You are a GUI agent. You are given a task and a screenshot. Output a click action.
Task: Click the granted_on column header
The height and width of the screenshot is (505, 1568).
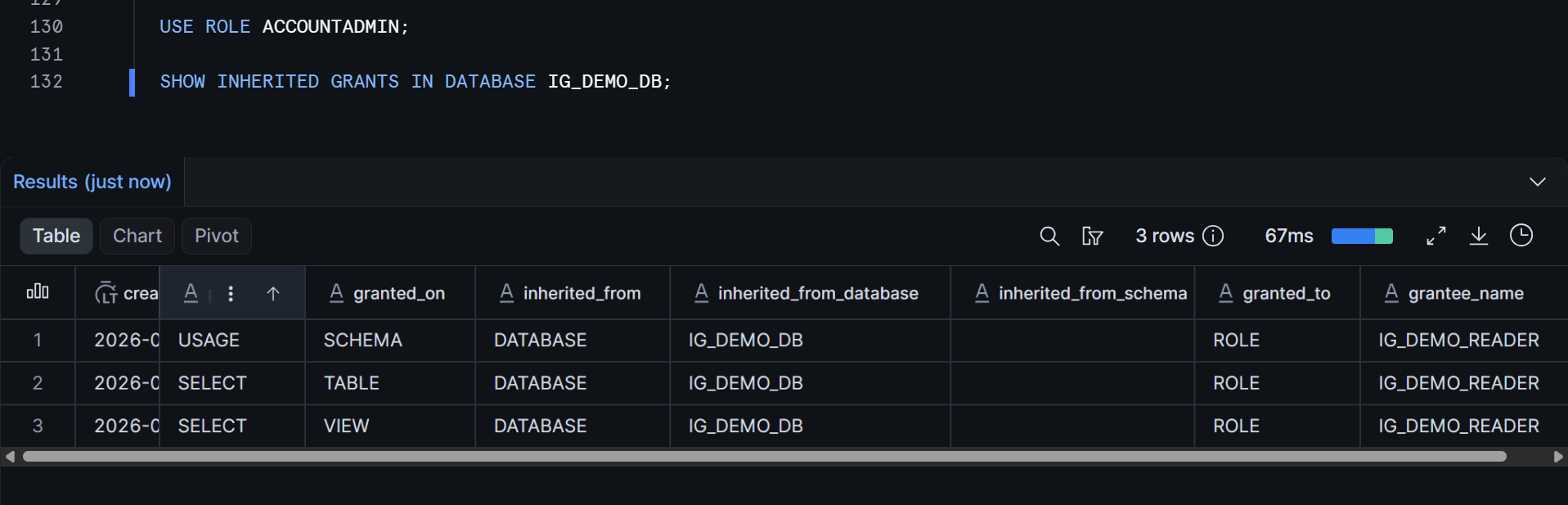[390, 293]
